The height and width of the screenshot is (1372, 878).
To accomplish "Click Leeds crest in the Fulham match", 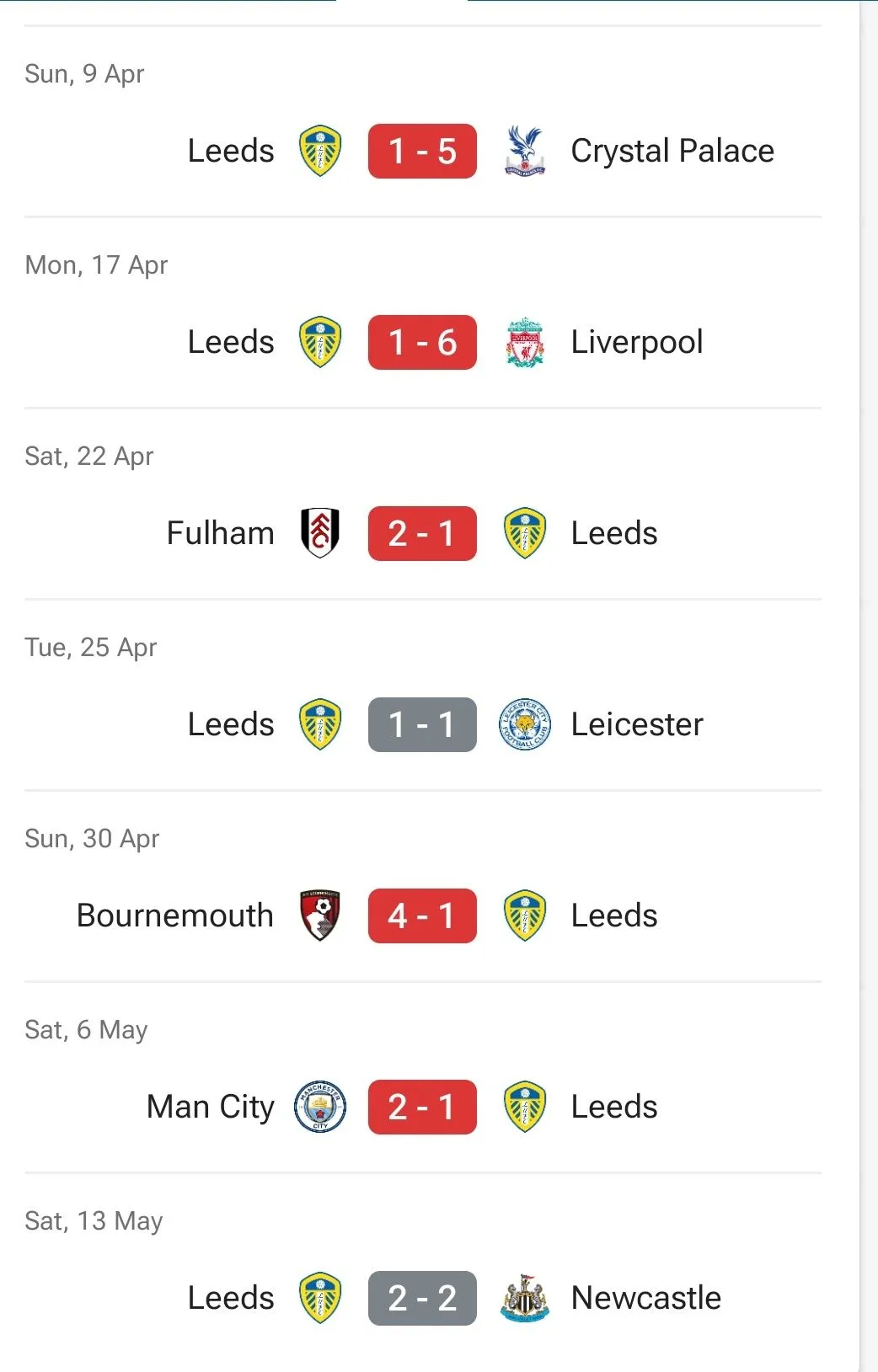I will point(525,533).
